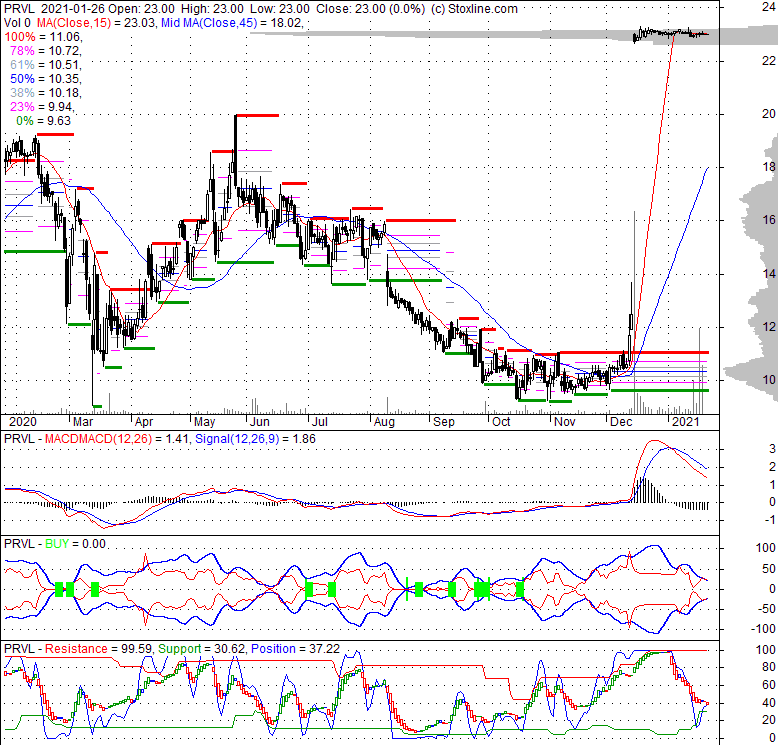Screen dimensions: 780x745
Task: Click the long red resistance line near 11 in December
Action: pyautogui.click(x=633, y=353)
